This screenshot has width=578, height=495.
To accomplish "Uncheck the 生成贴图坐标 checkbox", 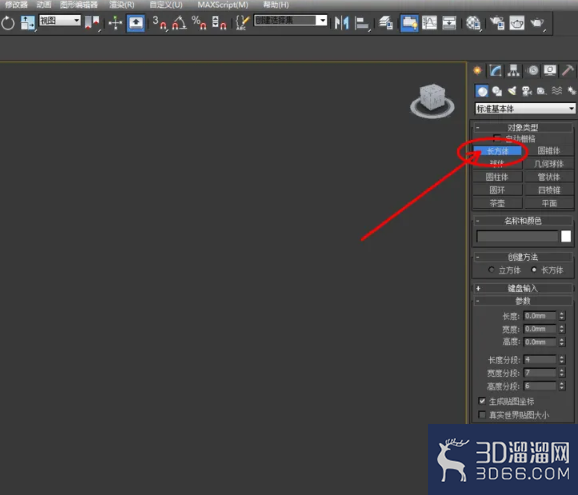I will click(482, 401).
